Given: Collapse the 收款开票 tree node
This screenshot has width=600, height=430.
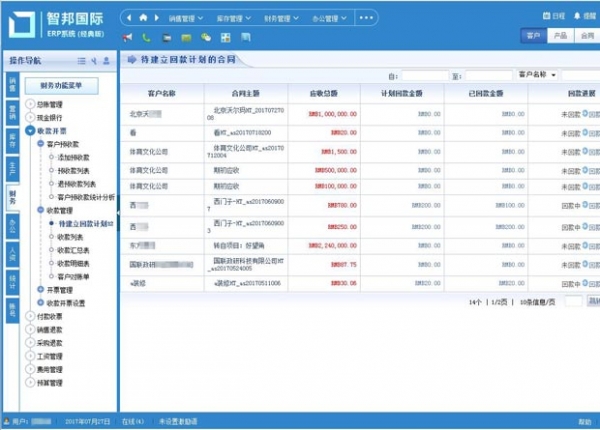Looking at the screenshot, I should coord(30,130).
